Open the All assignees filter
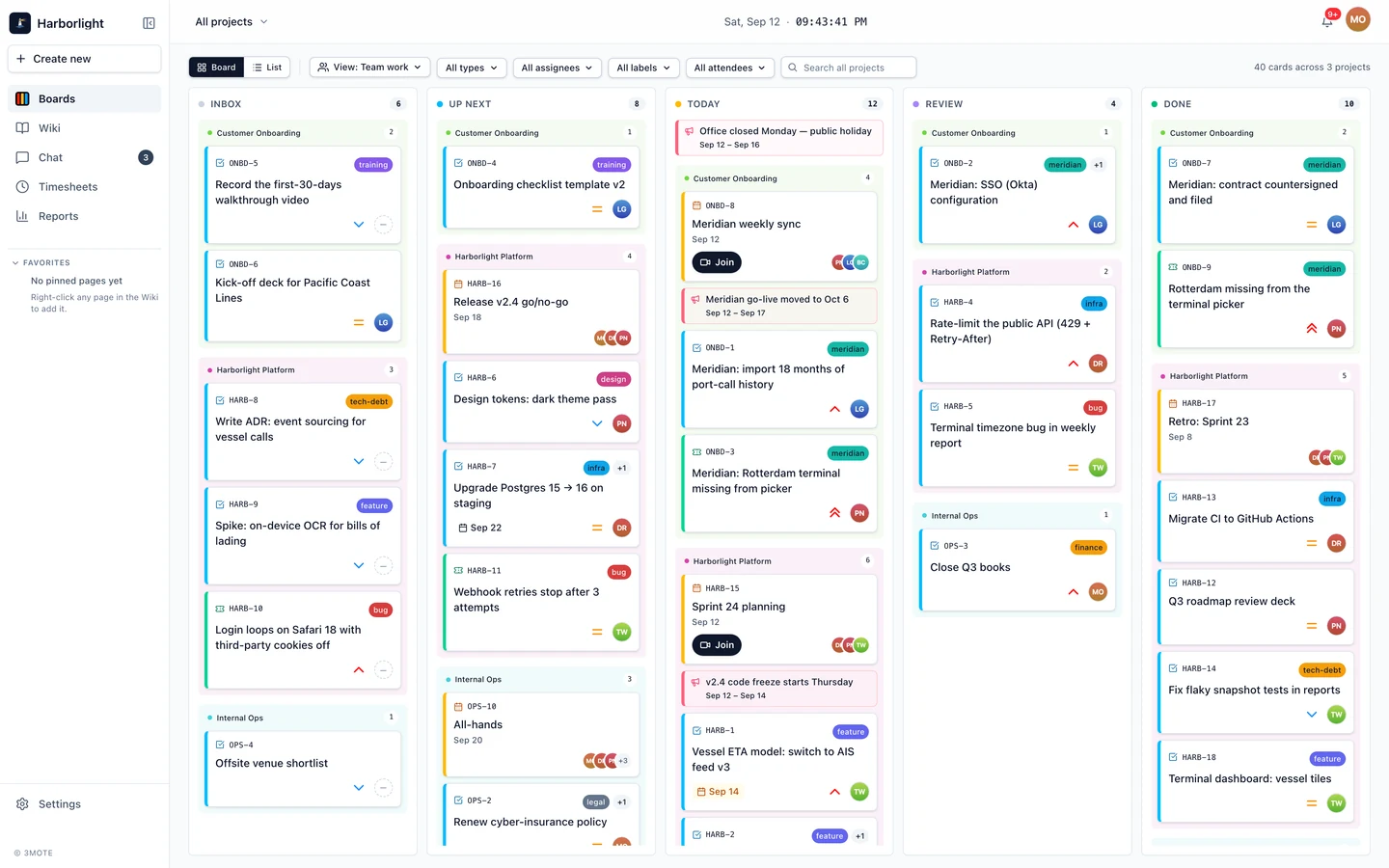 pyautogui.click(x=558, y=68)
